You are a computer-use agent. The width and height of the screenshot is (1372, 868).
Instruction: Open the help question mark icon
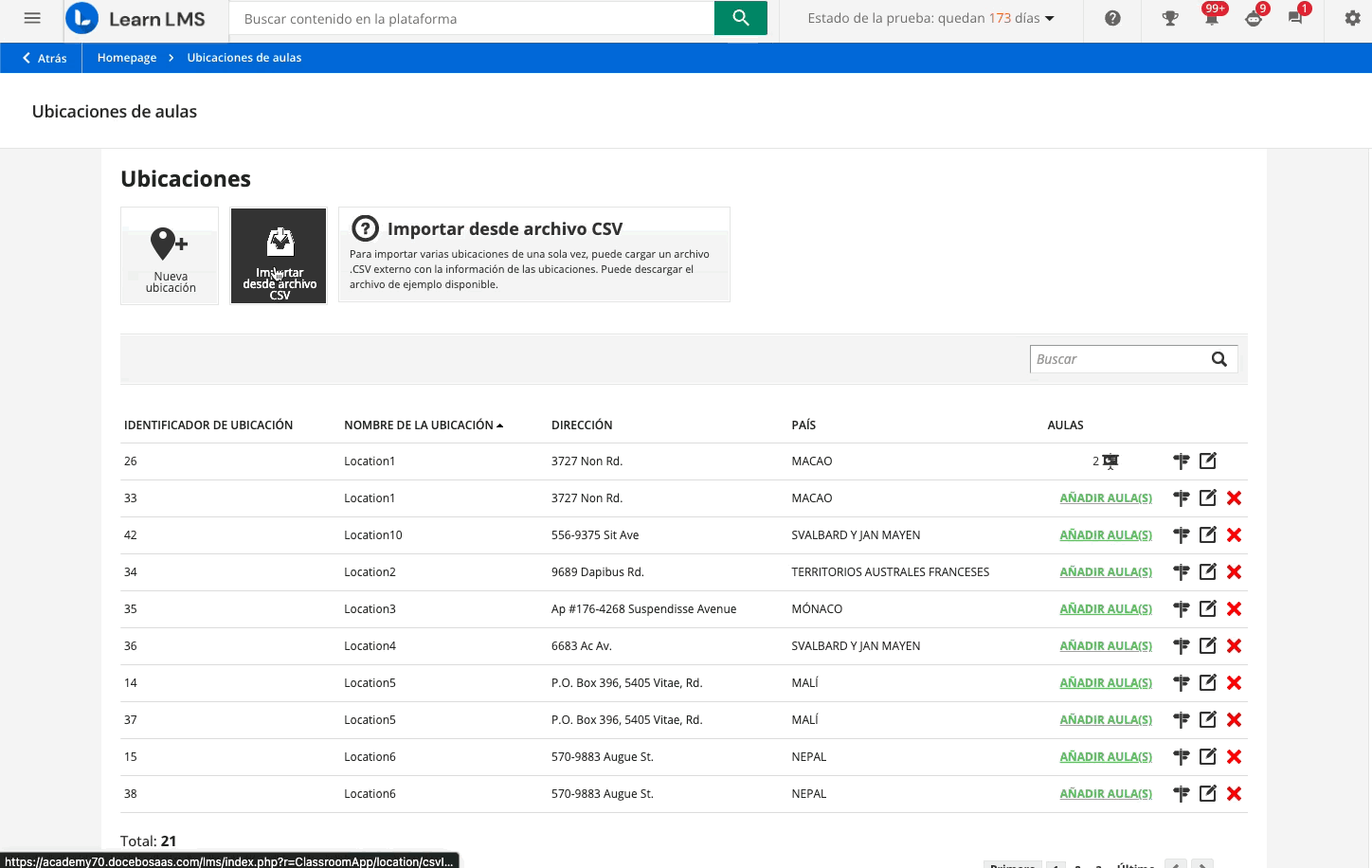(1112, 18)
